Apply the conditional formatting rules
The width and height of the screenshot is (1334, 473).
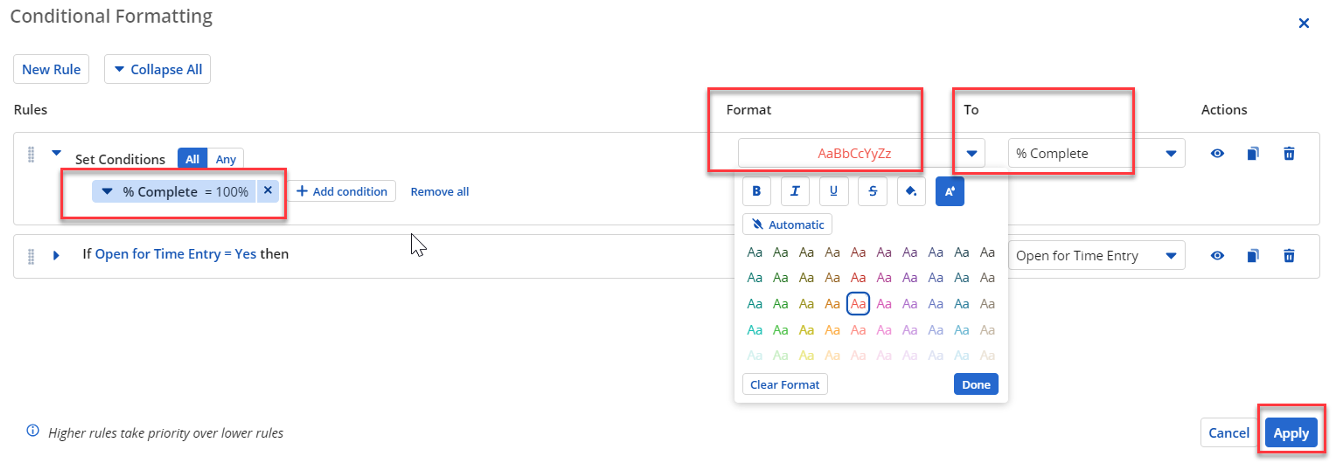1291,432
